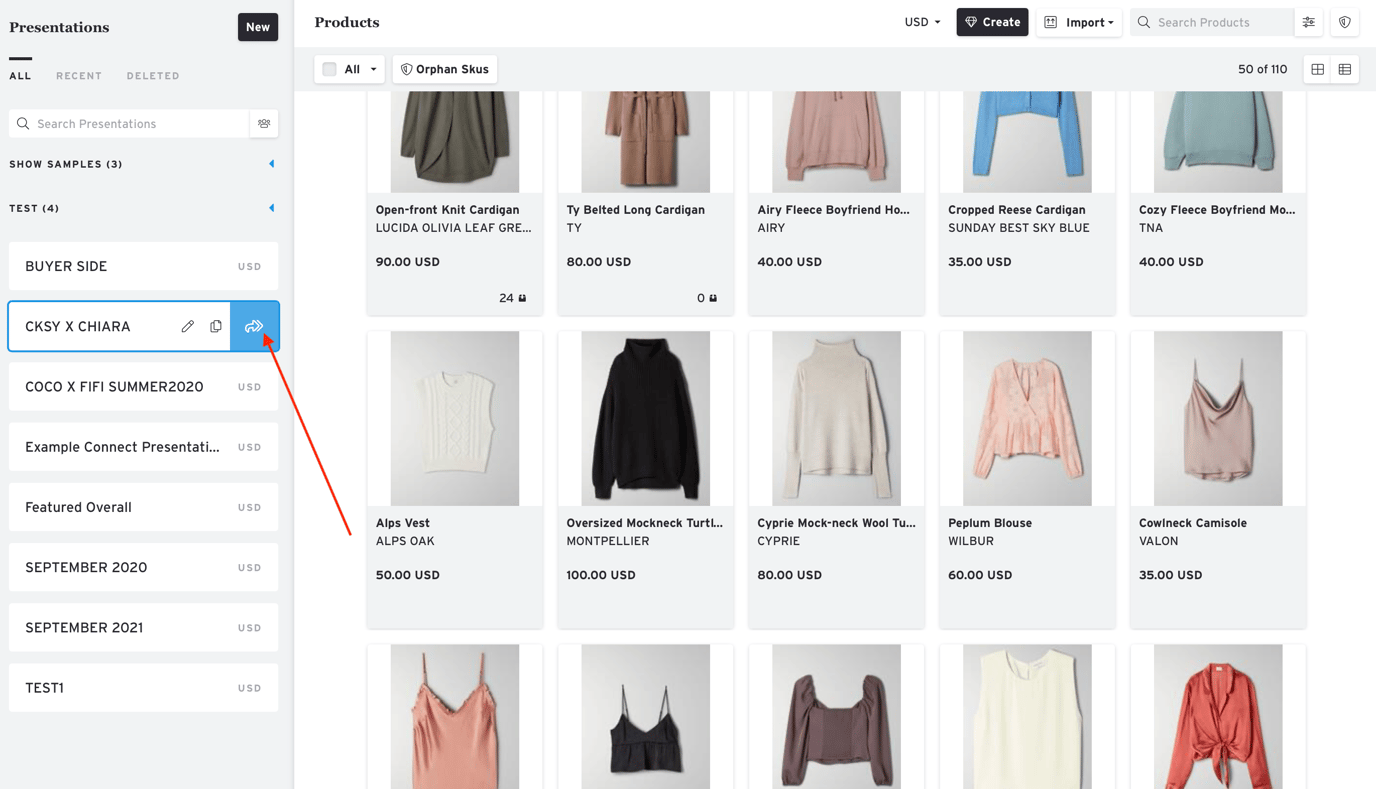The width and height of the screenshot is (1376, 789).
Task: Toggle the select All checkbox
Action: (330, 69)
